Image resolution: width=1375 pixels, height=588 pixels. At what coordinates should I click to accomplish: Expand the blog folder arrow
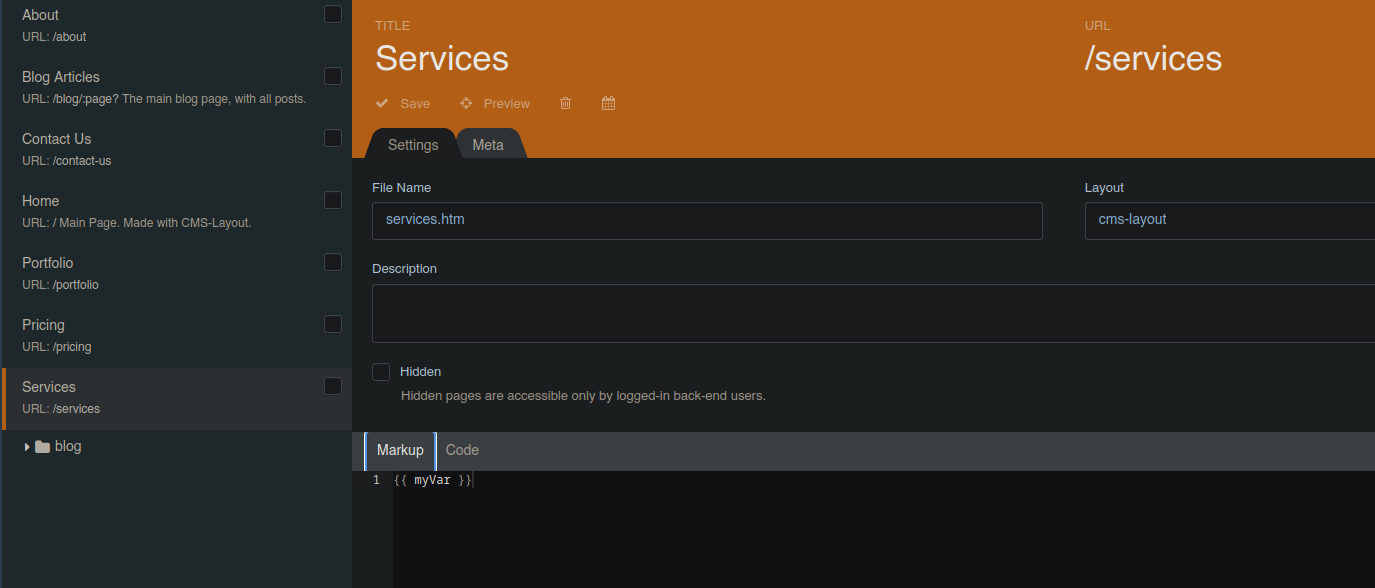[27, 447]
